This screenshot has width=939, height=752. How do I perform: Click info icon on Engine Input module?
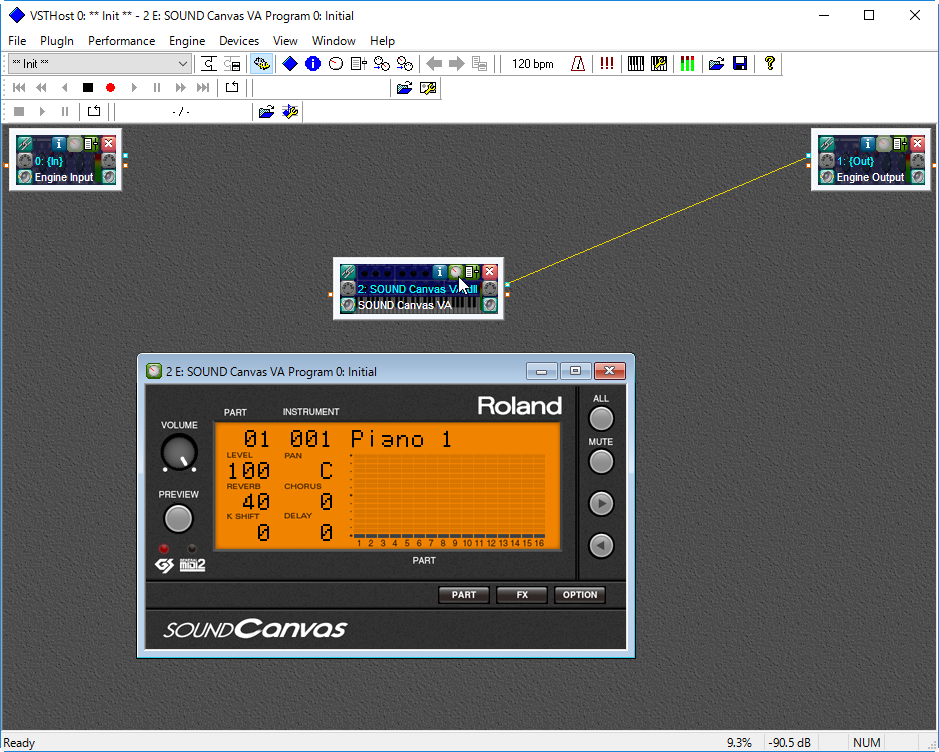[58, 144]
